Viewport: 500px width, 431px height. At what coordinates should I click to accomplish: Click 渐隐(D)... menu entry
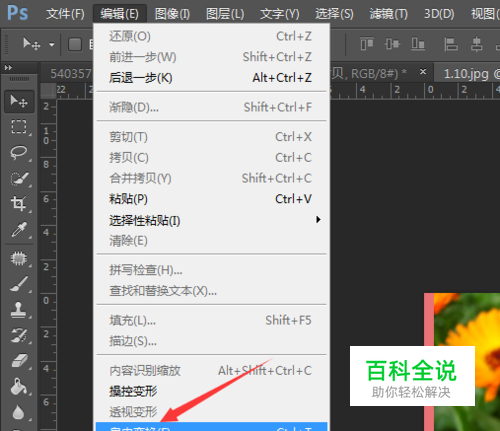coord(211,107)
